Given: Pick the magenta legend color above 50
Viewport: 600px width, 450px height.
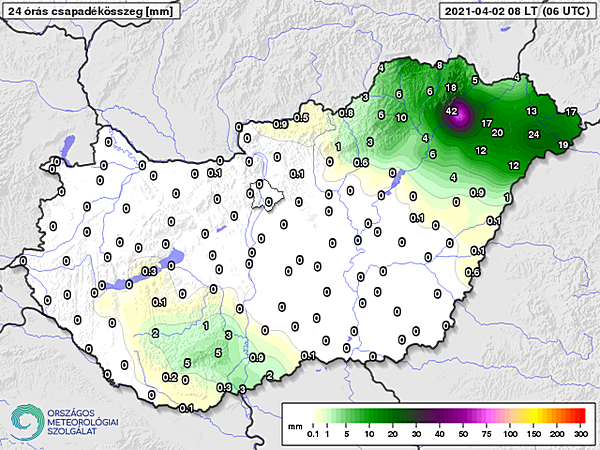Looking at the screenshot, I should point(463,413).
